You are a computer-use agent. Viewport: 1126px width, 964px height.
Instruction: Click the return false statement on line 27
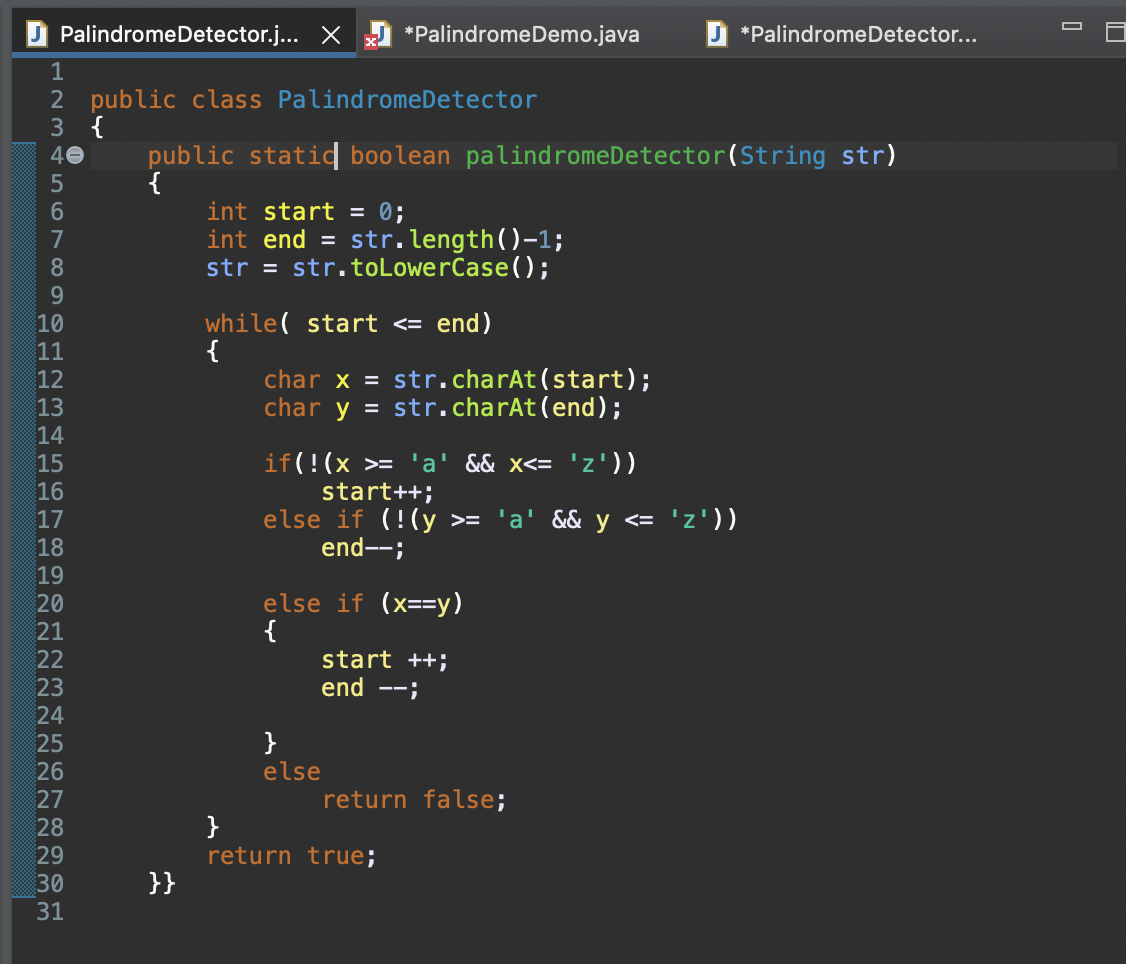[412, 799]
